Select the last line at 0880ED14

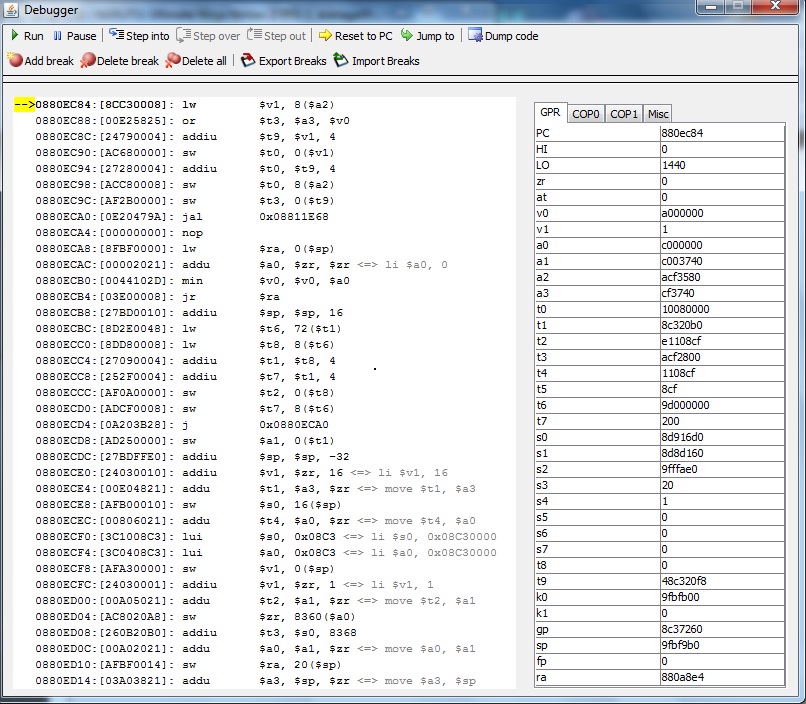(255, 681)
